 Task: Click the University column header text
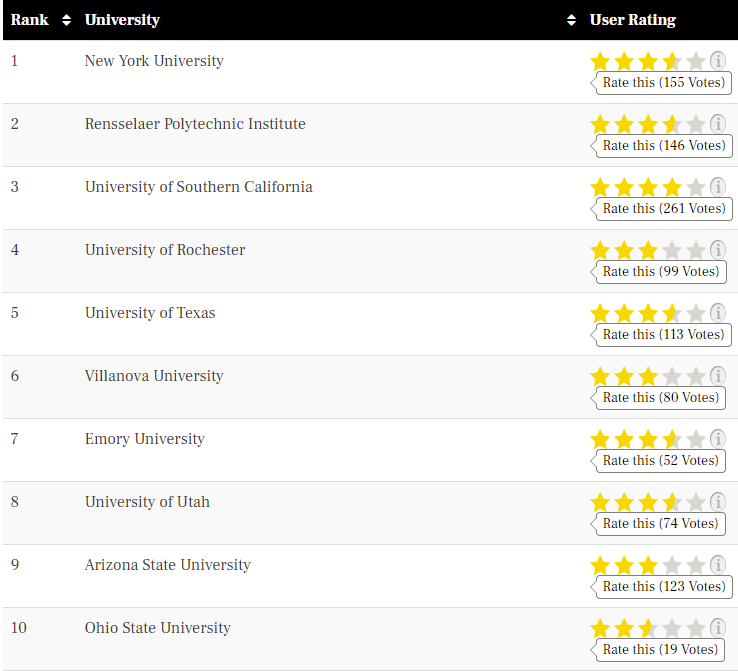tap(122, 20)
